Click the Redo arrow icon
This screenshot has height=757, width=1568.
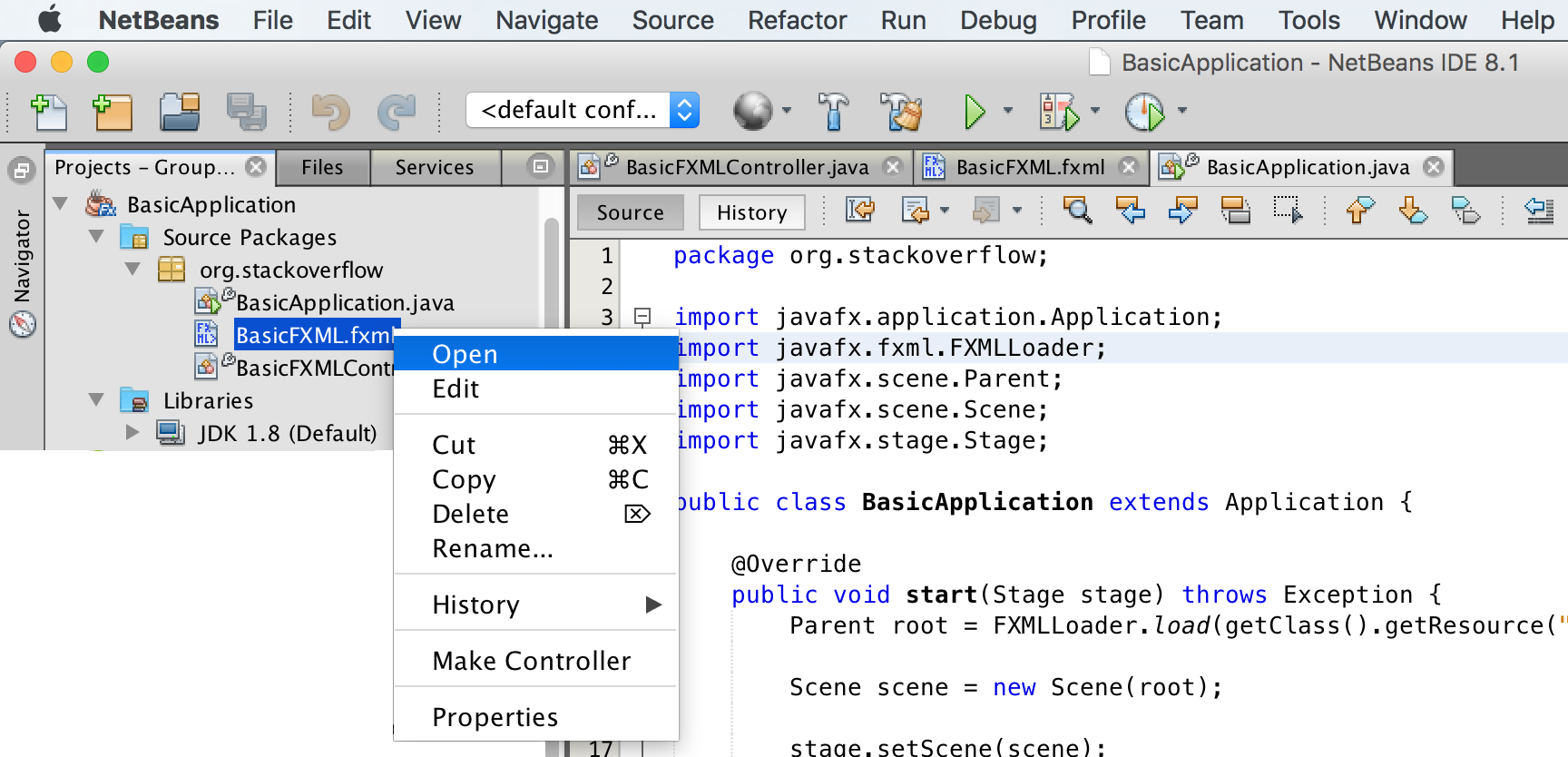click(397, 113)
